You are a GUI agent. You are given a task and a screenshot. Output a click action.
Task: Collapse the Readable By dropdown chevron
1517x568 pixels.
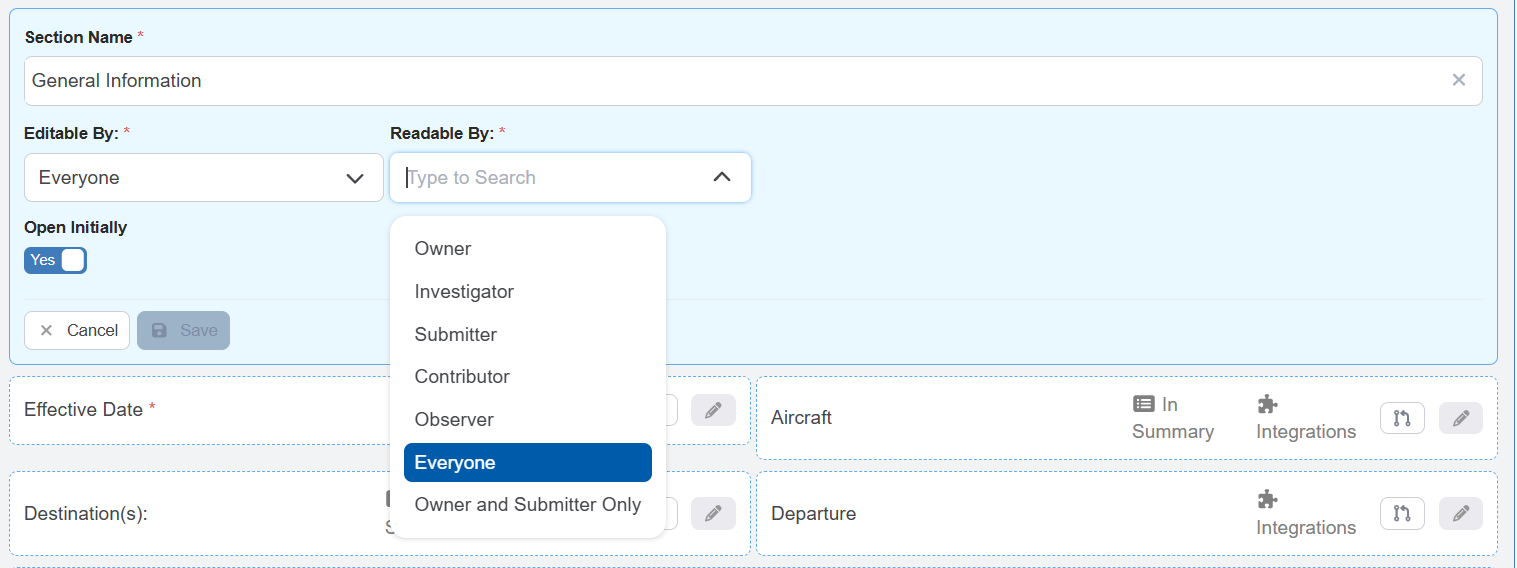point(721,178)
